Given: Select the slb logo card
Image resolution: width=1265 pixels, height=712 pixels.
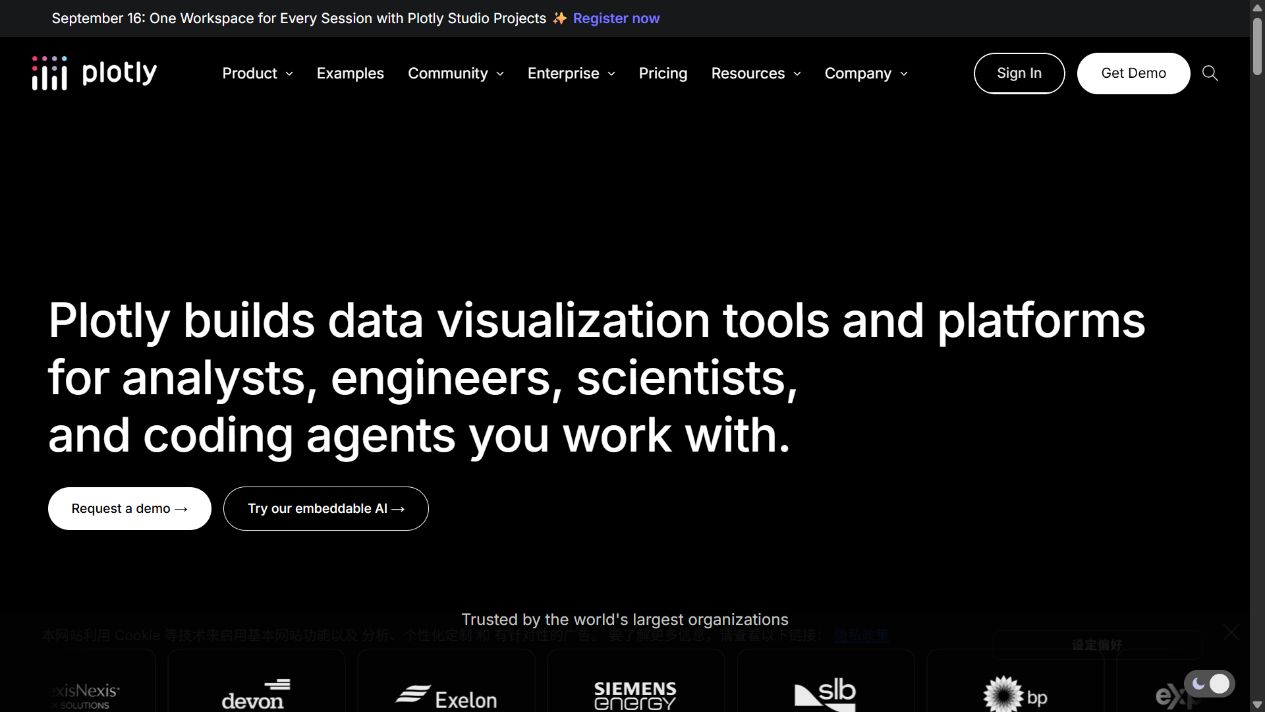Looking at the screenshot, I should 826,681.
